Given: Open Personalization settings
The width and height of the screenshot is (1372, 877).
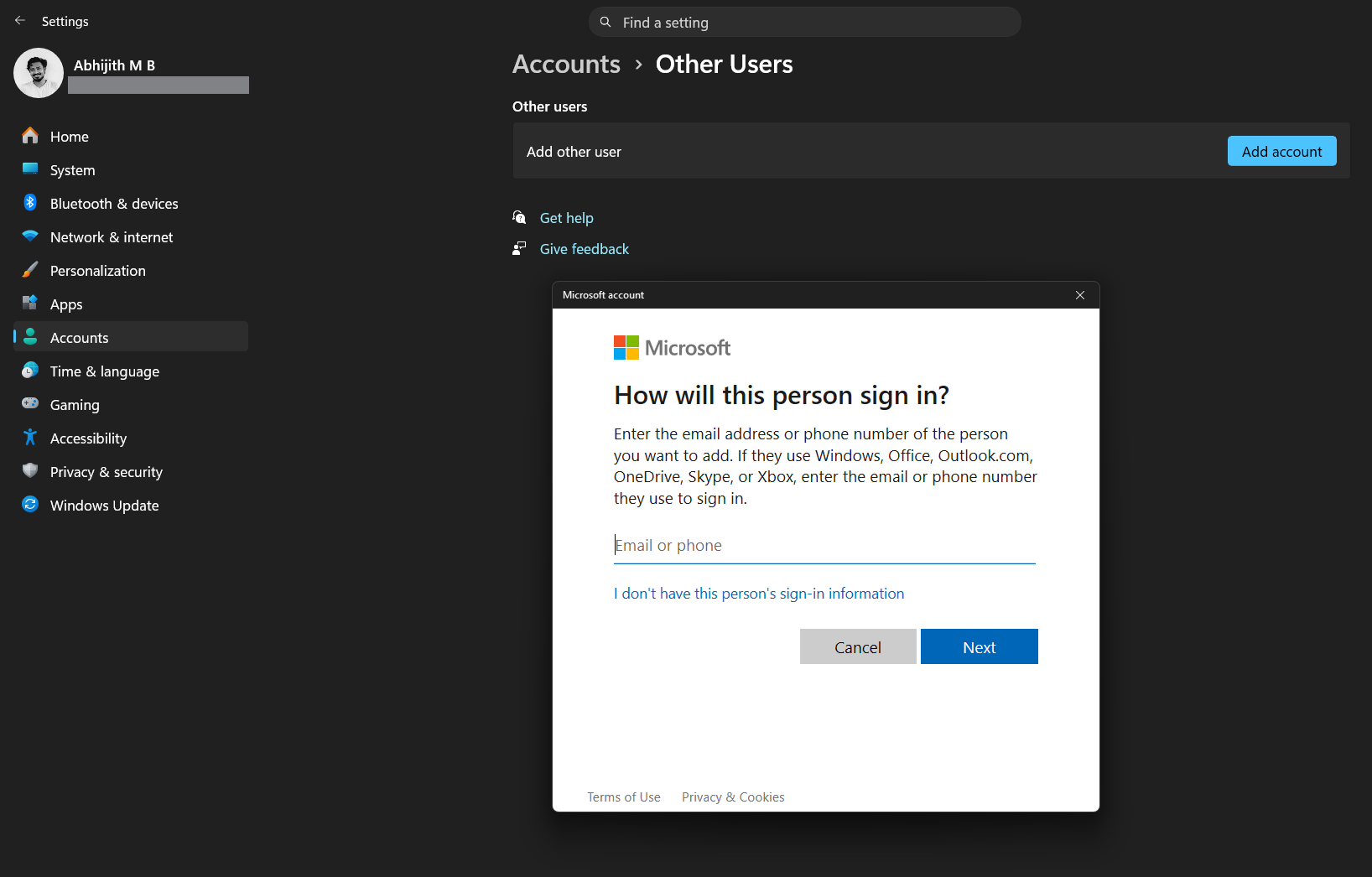Looking at the screenshot, I should click(97, 270).
